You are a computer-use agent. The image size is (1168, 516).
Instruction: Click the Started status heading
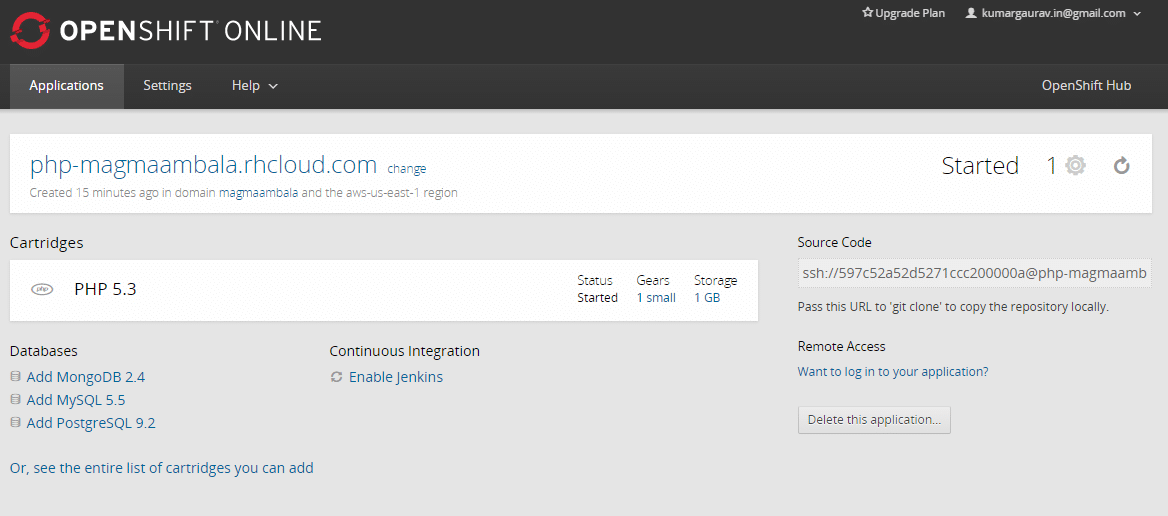[x=980, y=165]
